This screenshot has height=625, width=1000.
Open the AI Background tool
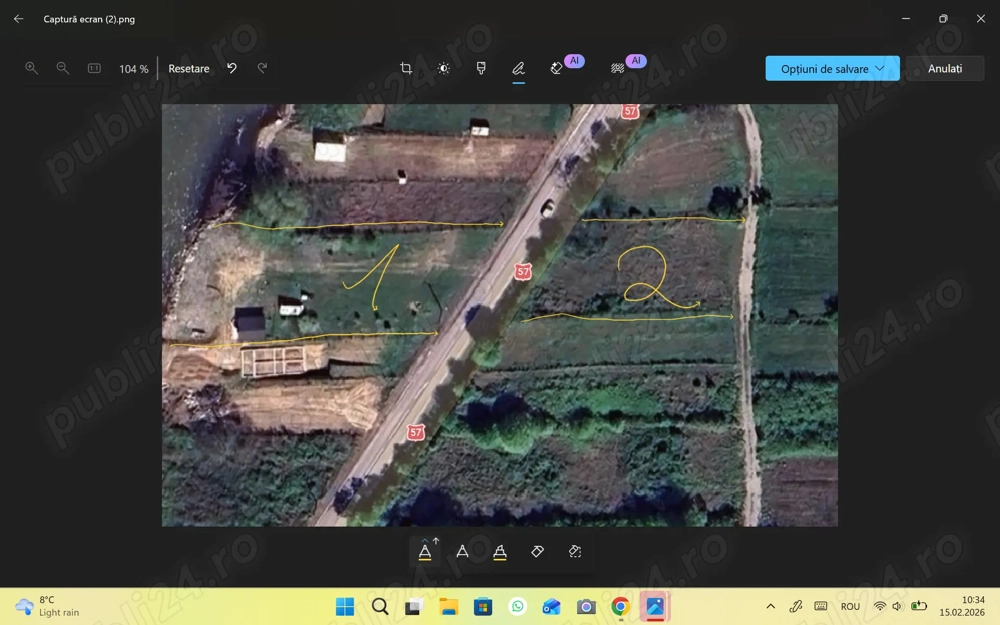[619, 68]
